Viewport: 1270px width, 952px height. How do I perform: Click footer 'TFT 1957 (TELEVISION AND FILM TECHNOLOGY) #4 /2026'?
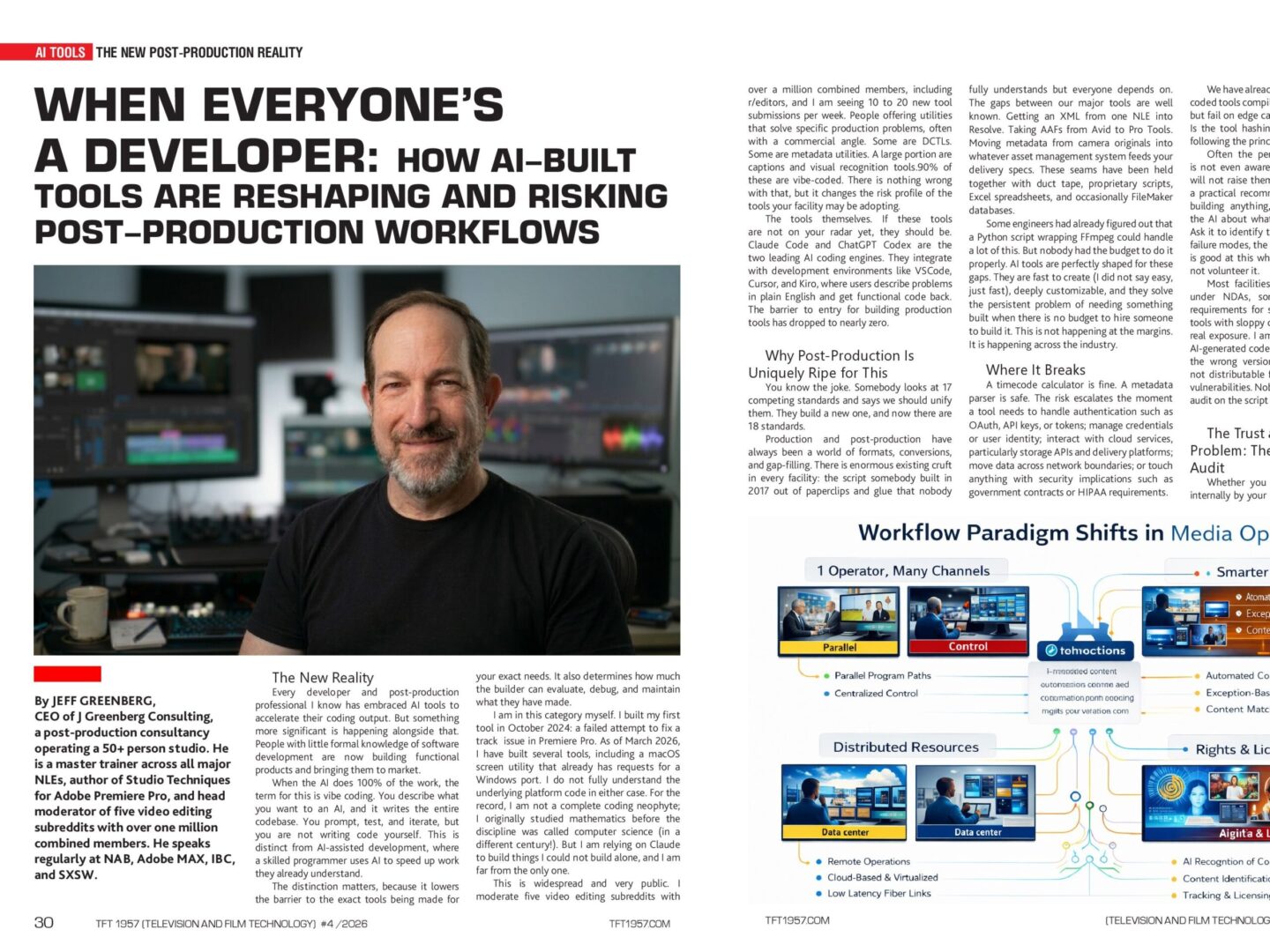(232, 924)
